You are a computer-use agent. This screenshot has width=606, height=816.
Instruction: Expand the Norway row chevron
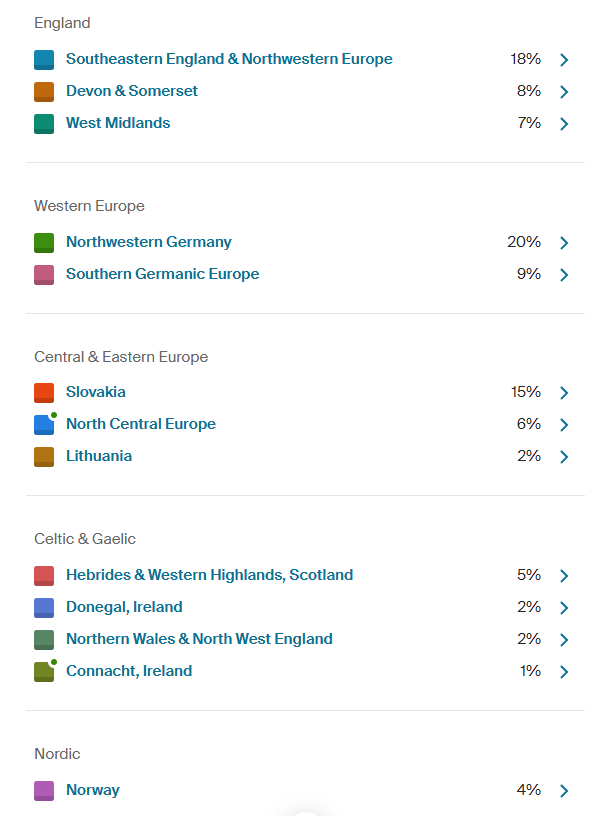[x=564, y=791]
